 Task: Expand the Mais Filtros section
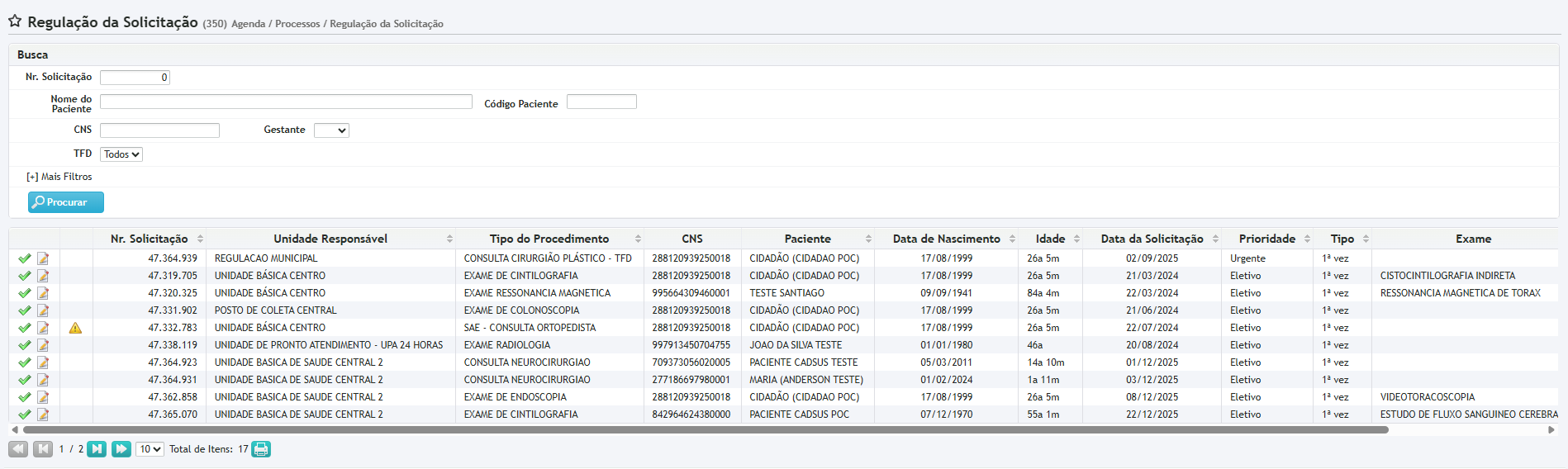(59, 177)
